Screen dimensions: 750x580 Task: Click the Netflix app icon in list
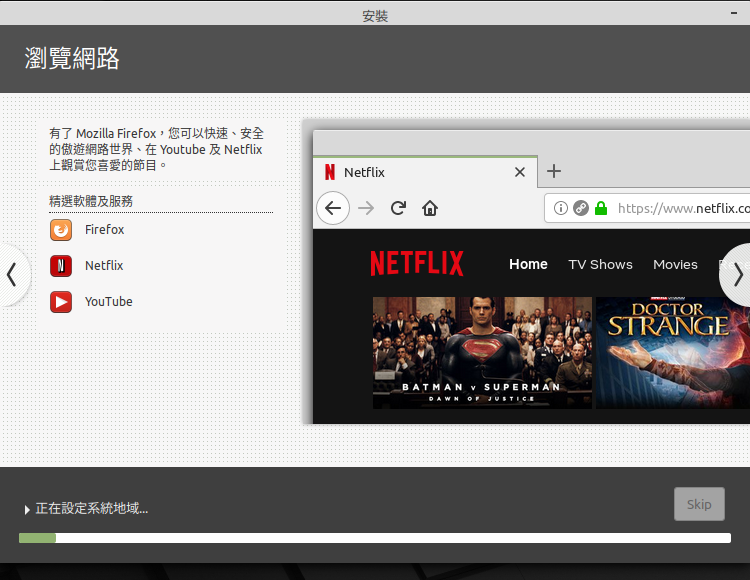tap(61, 266)
